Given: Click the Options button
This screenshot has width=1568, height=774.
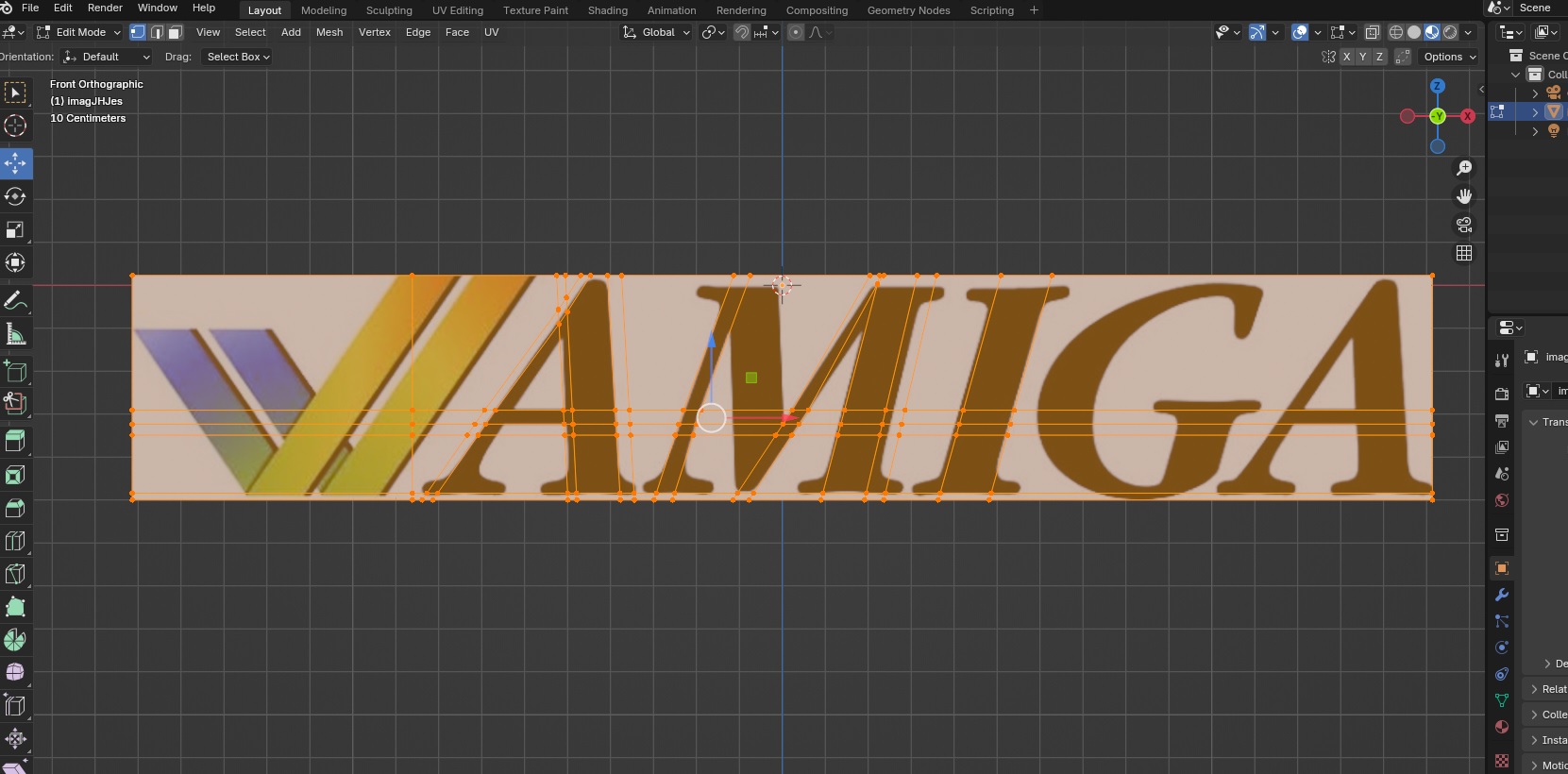Looking at the screenshot, I should pos(1449,57).
